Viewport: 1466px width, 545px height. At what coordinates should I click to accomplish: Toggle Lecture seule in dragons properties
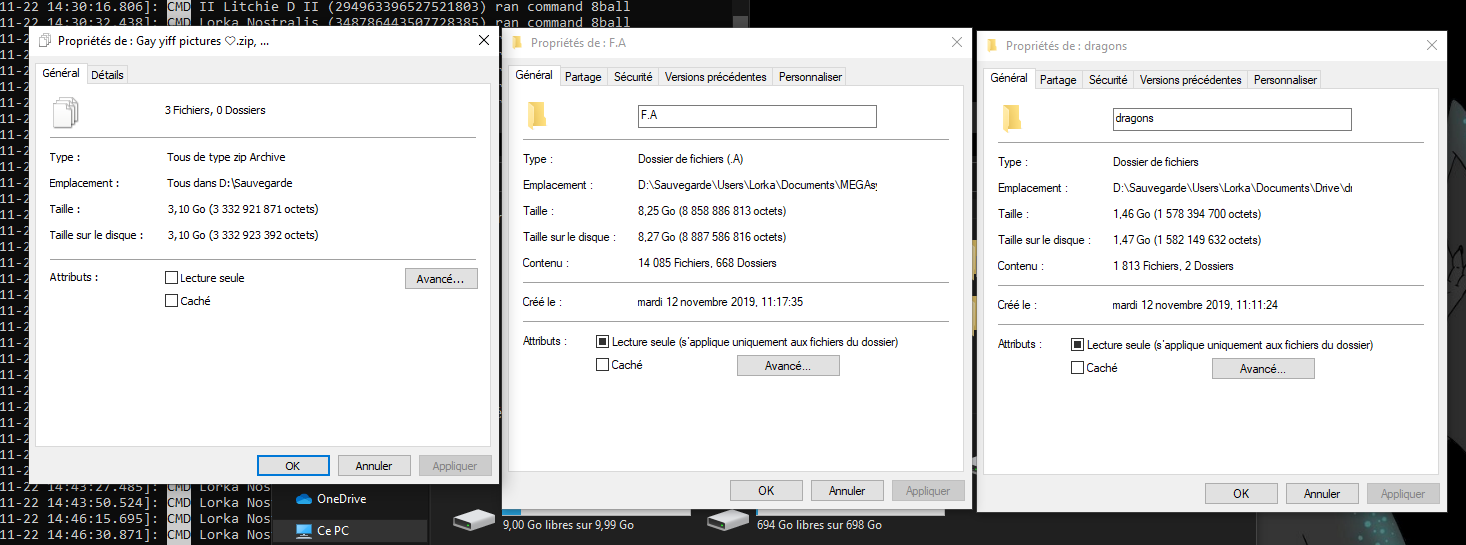pyautogui.click(x=1077, y=345)
